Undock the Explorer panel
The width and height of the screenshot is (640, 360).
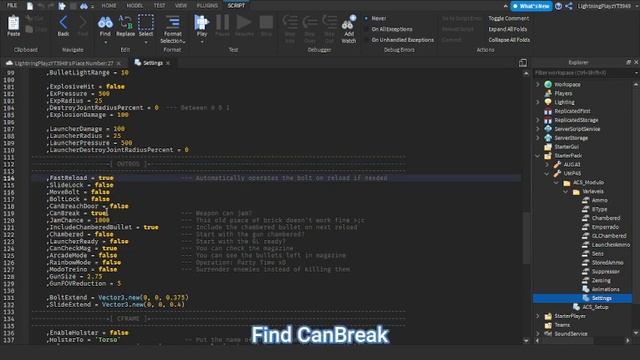pos(628,62)
